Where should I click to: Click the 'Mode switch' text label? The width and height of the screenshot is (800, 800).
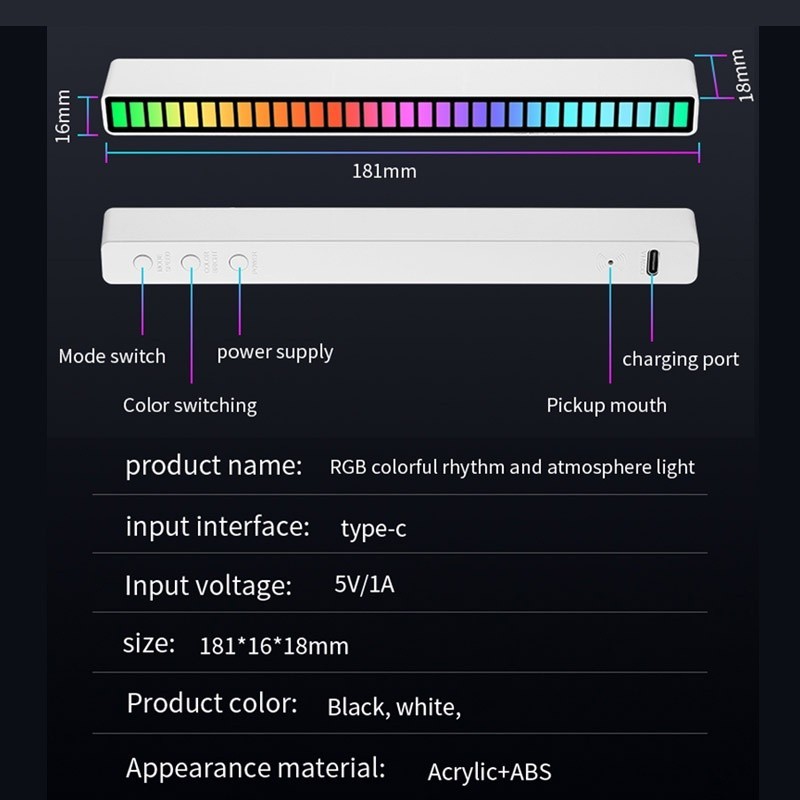pyautogui.click(x=112, y=356)
